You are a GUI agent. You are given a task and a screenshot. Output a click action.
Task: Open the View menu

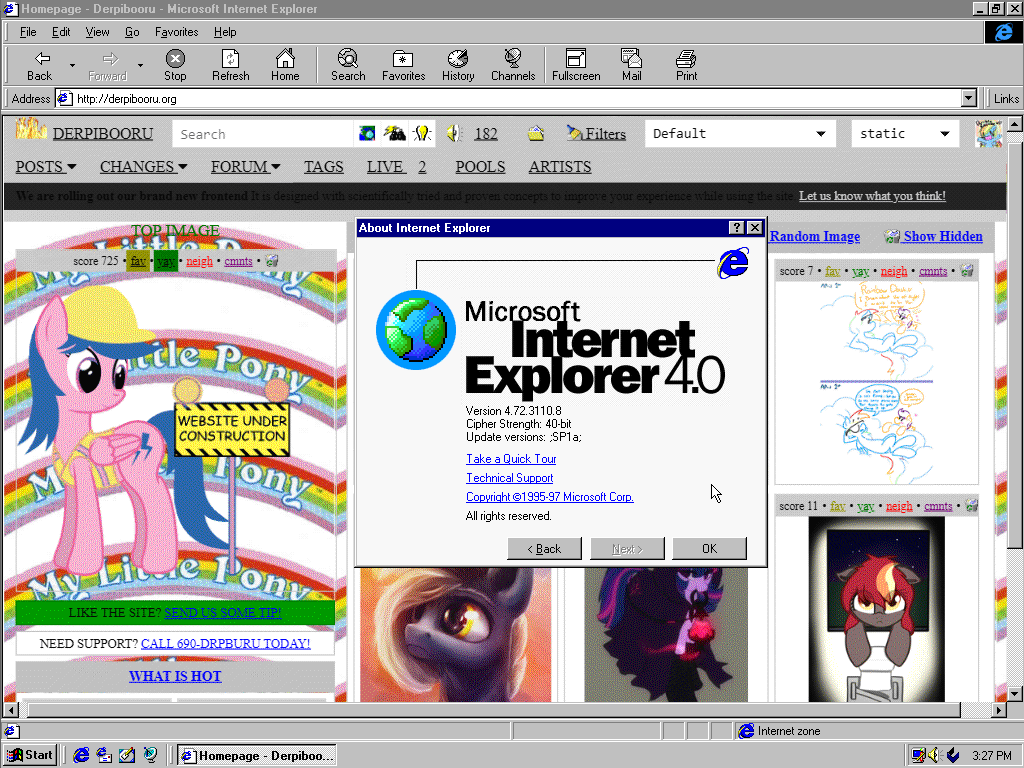[97, 32]
